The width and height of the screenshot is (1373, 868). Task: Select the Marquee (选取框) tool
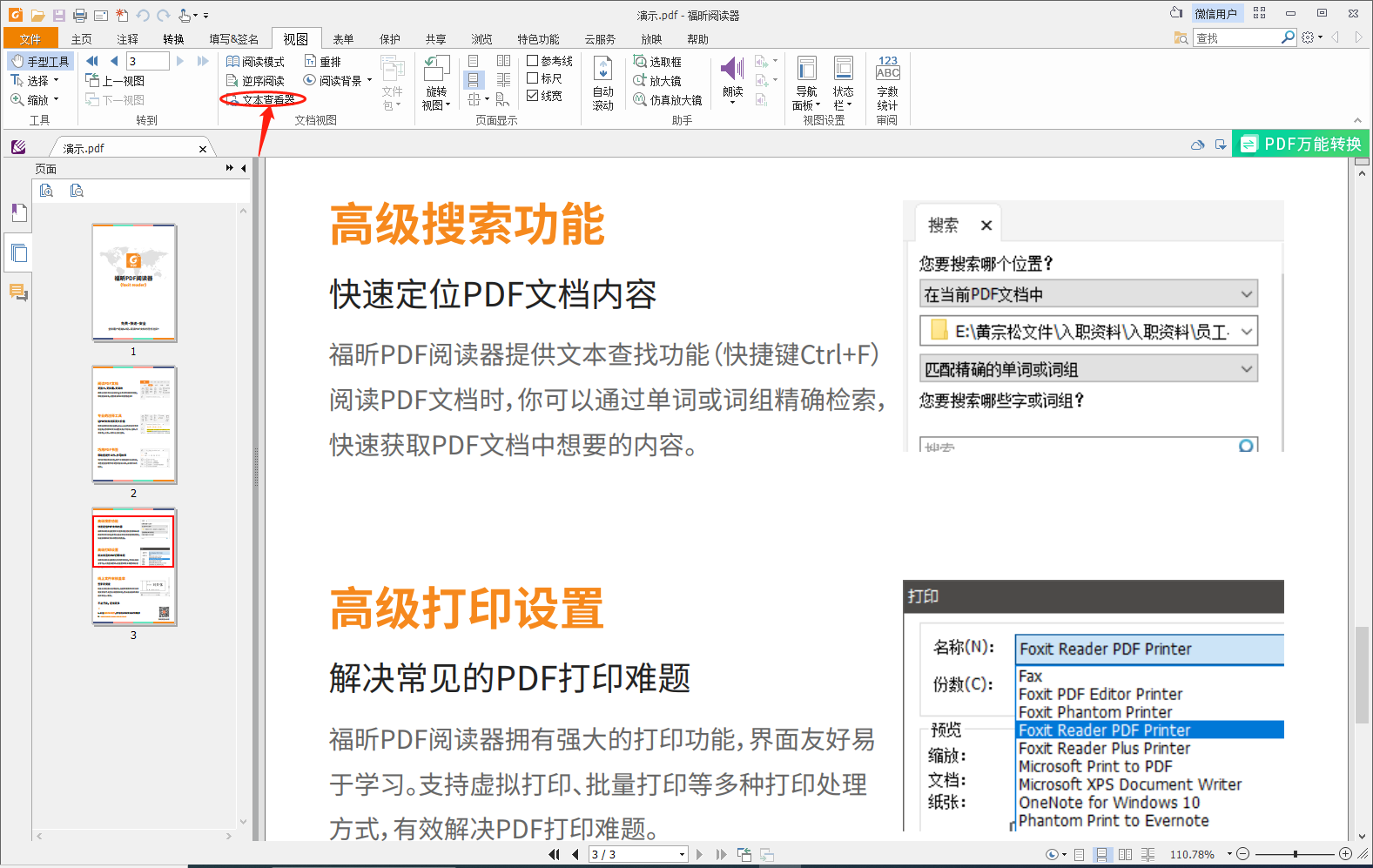click(657, 62)
